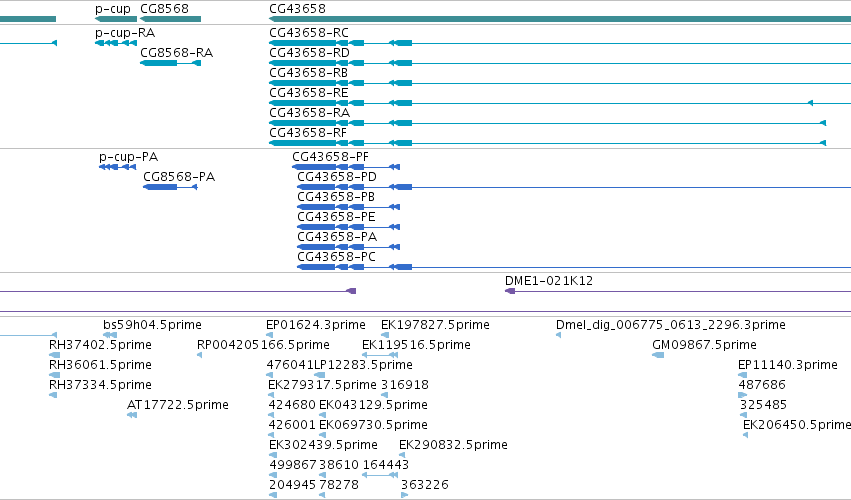The image size is (851, 500).
Task: Click protein label CG43658-PB
Action: click(x=336, y=197)
